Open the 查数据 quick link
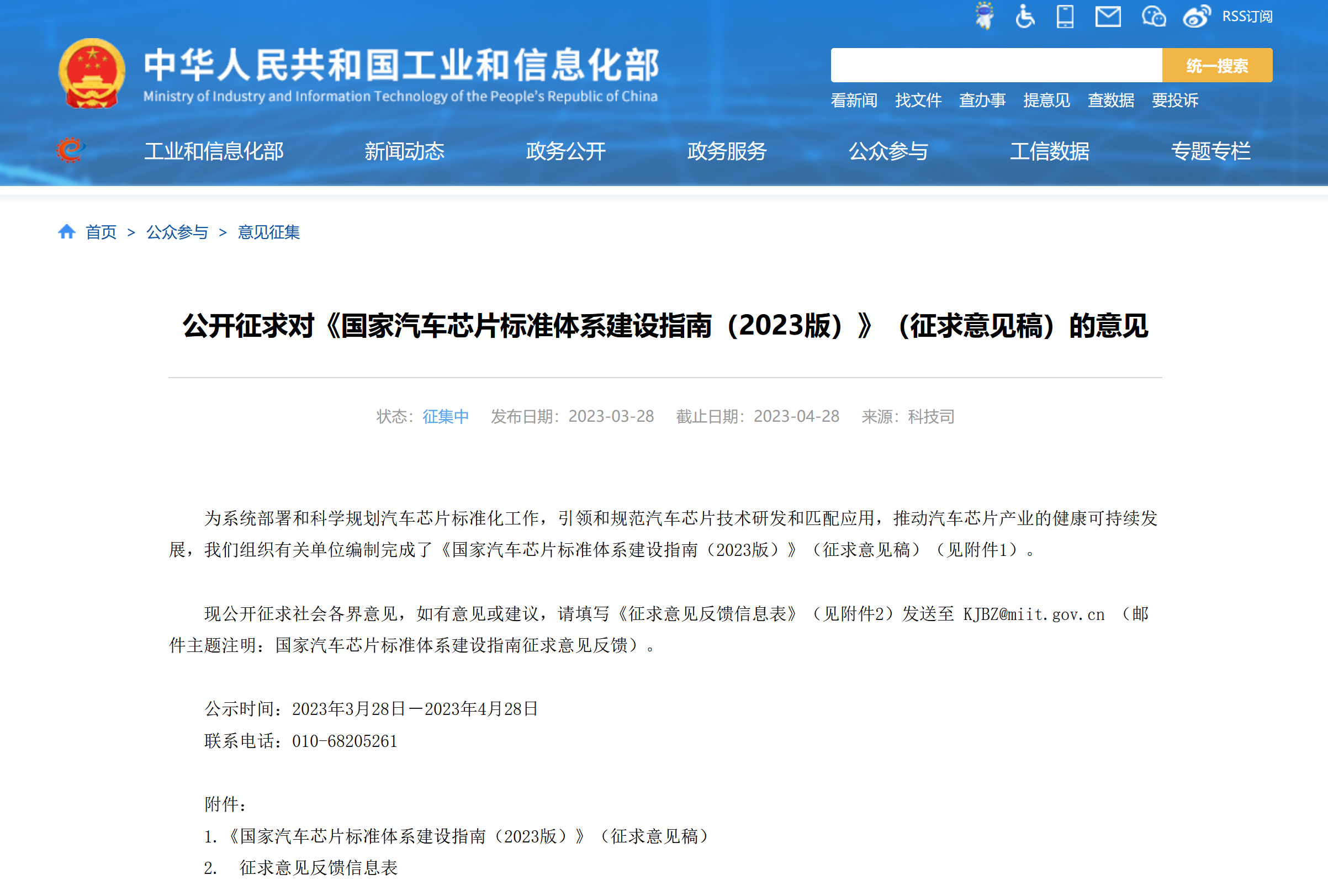 pos(1111,100)
